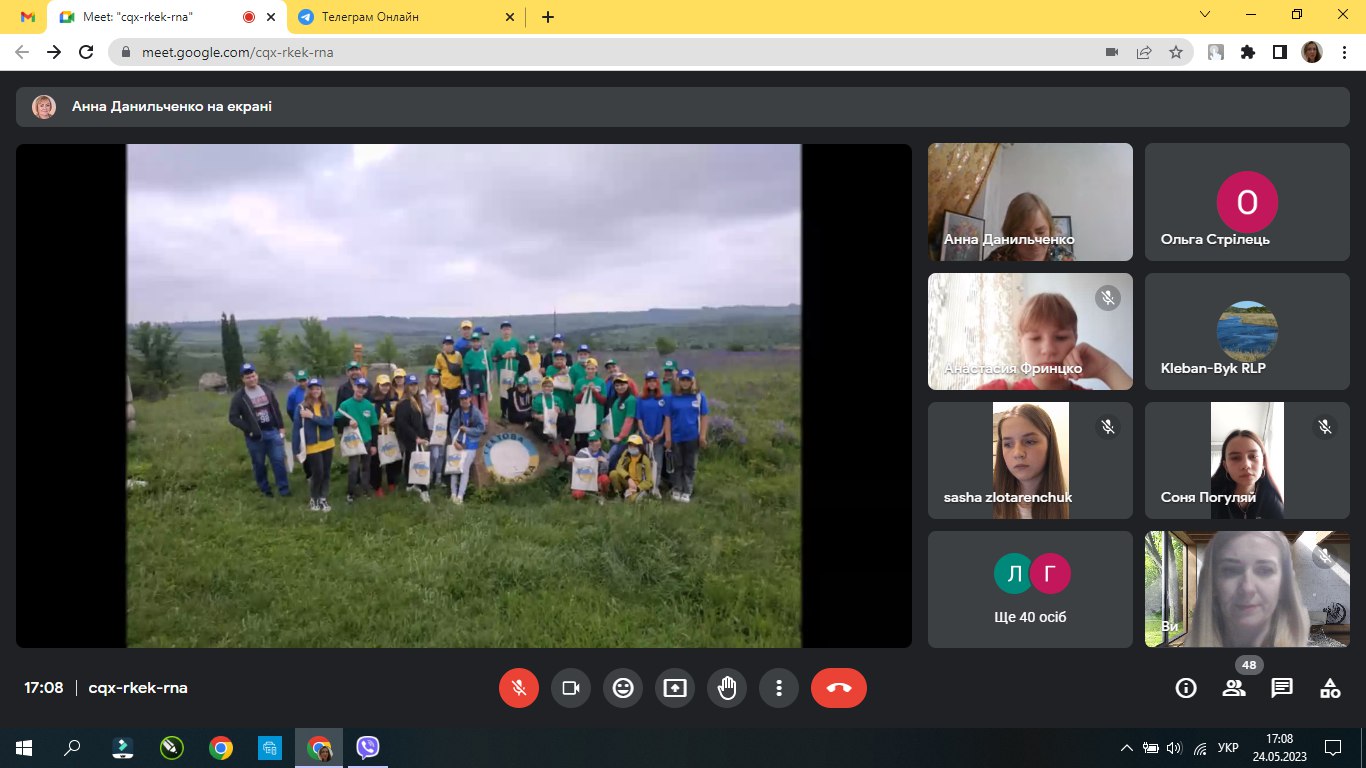This screenshot has height=768, width=1366.
Task: Raise your hand in the meeting
Action: [x=727, y=688]
